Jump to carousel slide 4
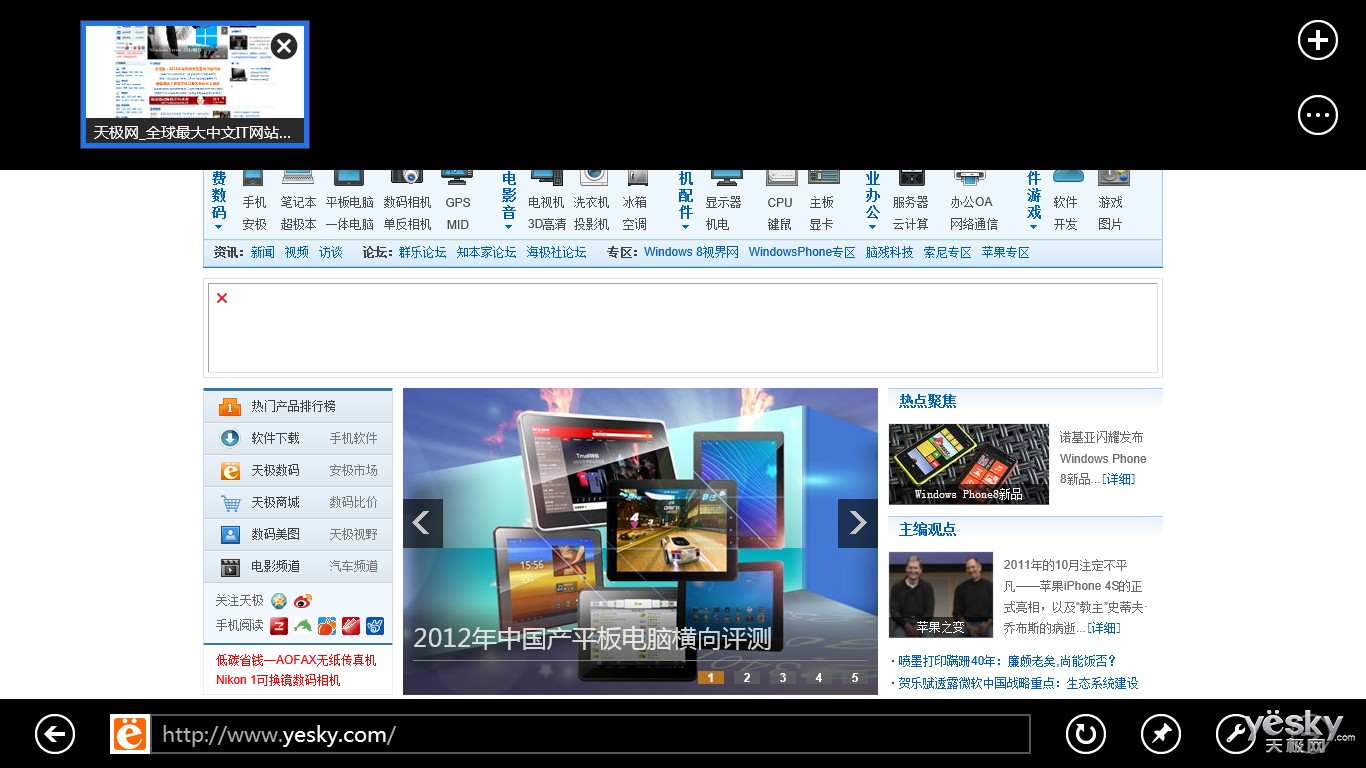1366x768 pixels. (818, 678)
